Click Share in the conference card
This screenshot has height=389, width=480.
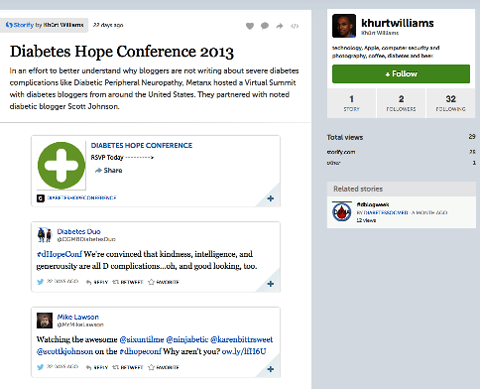point(109,170)
